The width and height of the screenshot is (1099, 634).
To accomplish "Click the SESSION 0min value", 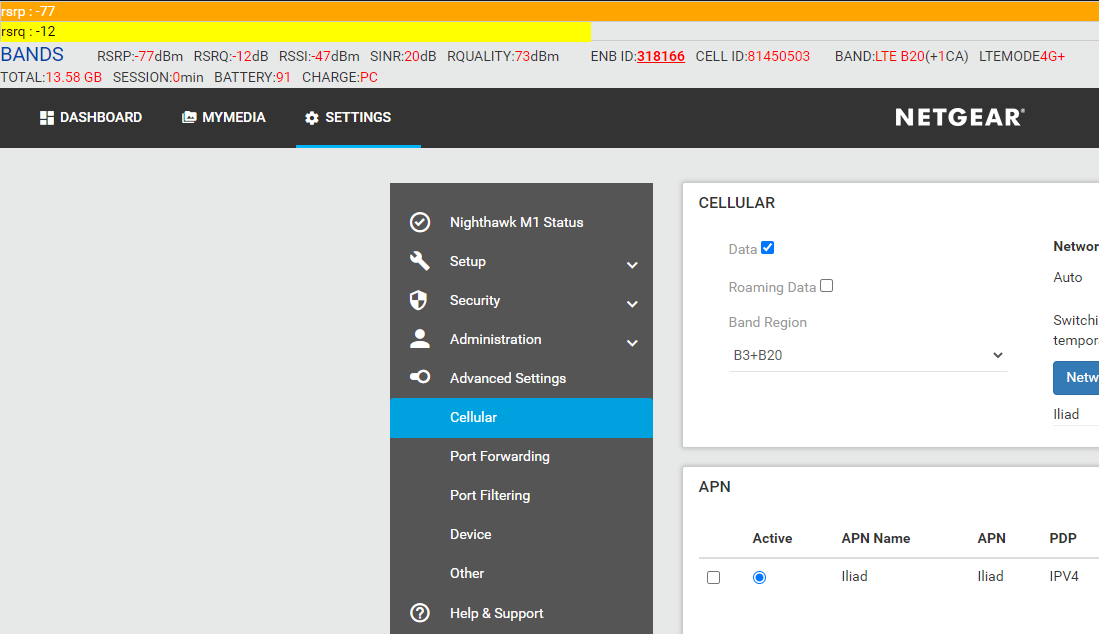I will coord(188,77).
